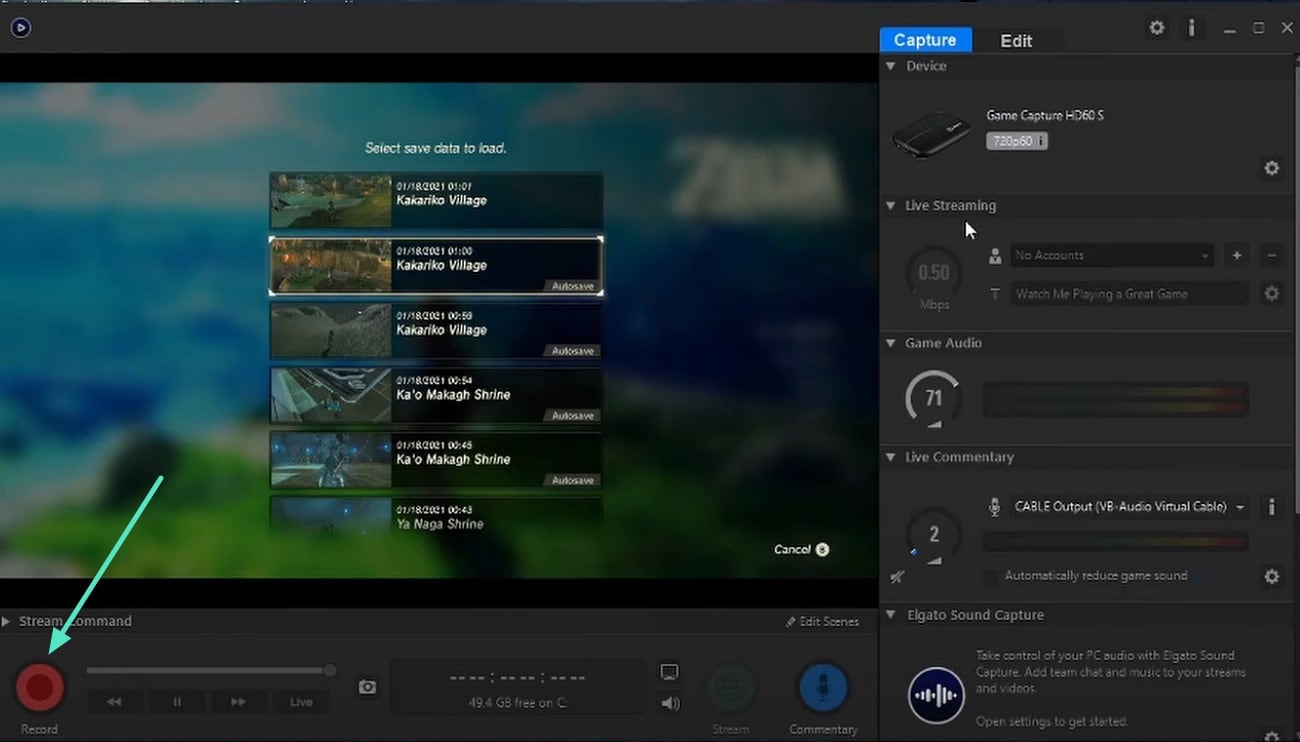Click Cancel in the game preview
The height and width of the screenshot is (742, 1300).
click(x=801, y=549)
